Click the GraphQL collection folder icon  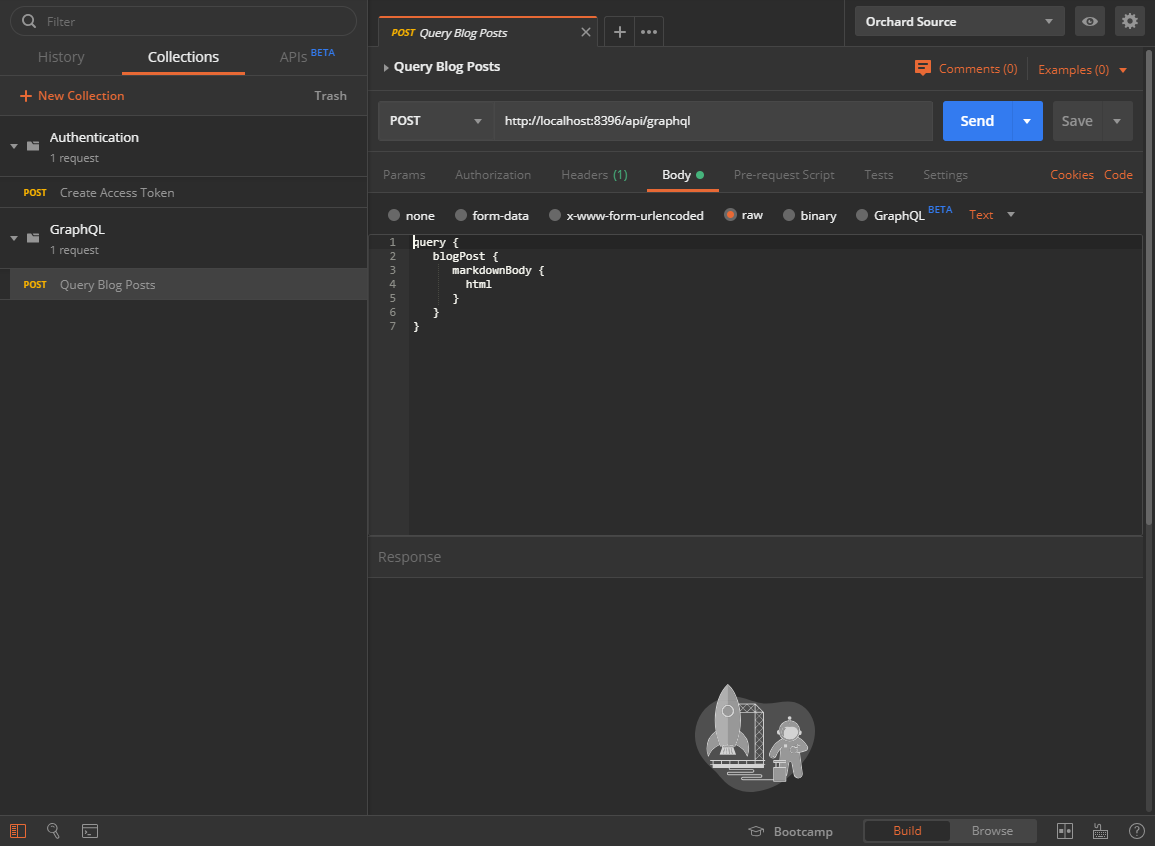(33, 238)
